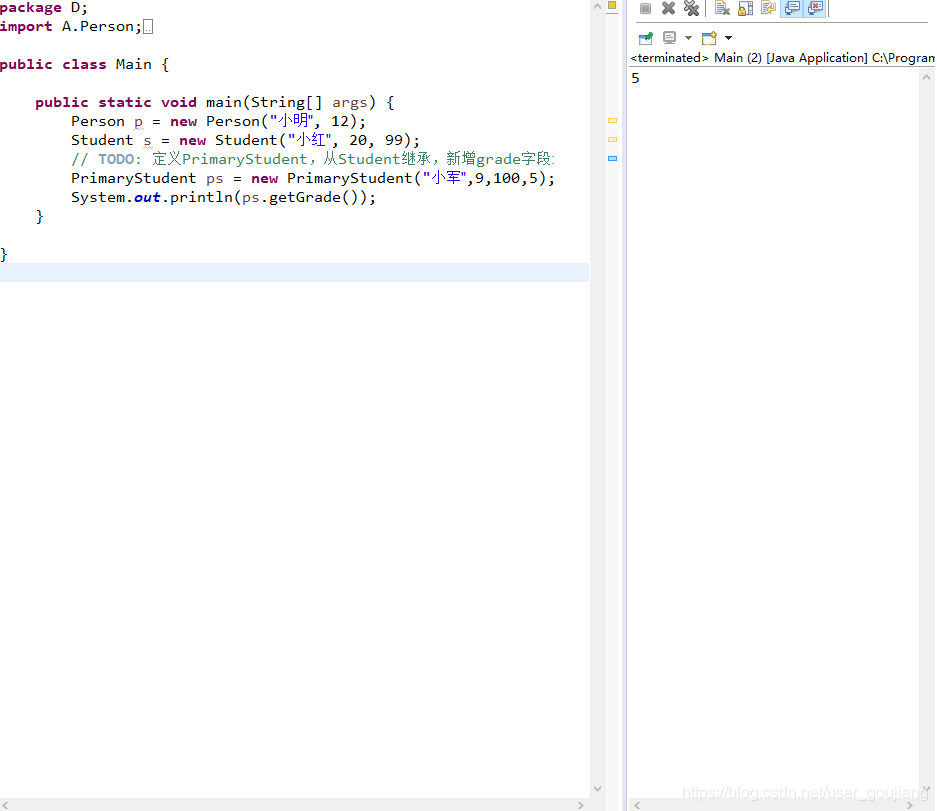Click 'getGrade()' method call
Screen dimensions: 937x811
coord(313,198)
